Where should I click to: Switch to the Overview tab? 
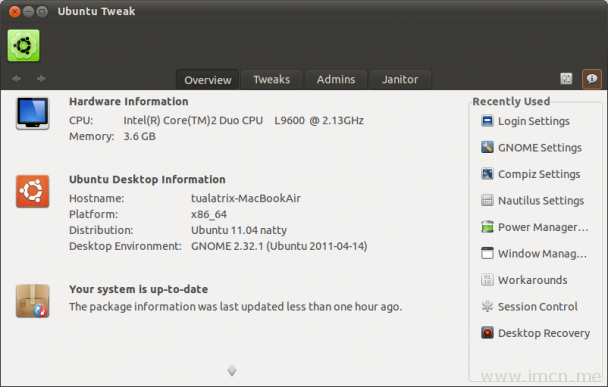207,80
